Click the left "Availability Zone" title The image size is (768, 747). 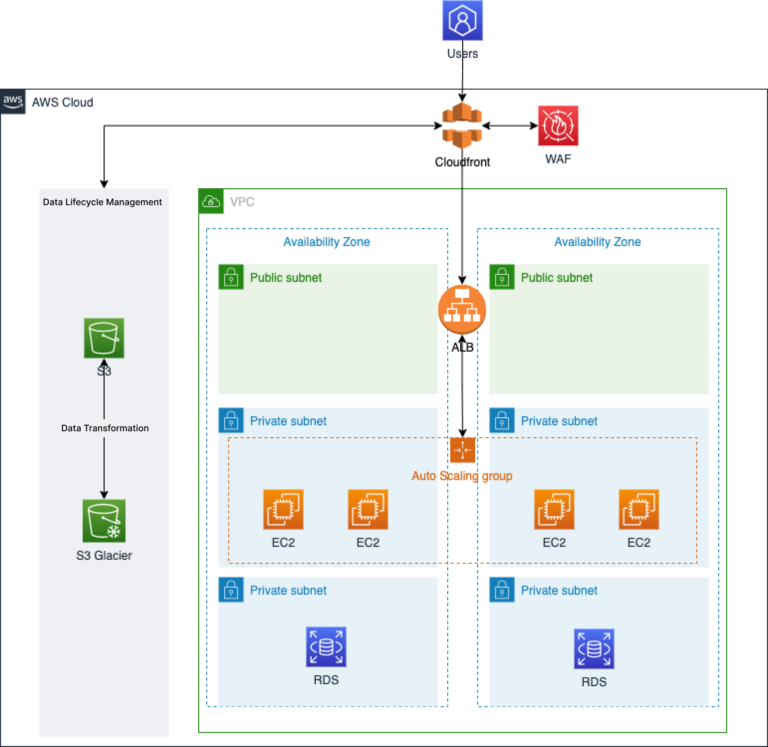point(327,241)
